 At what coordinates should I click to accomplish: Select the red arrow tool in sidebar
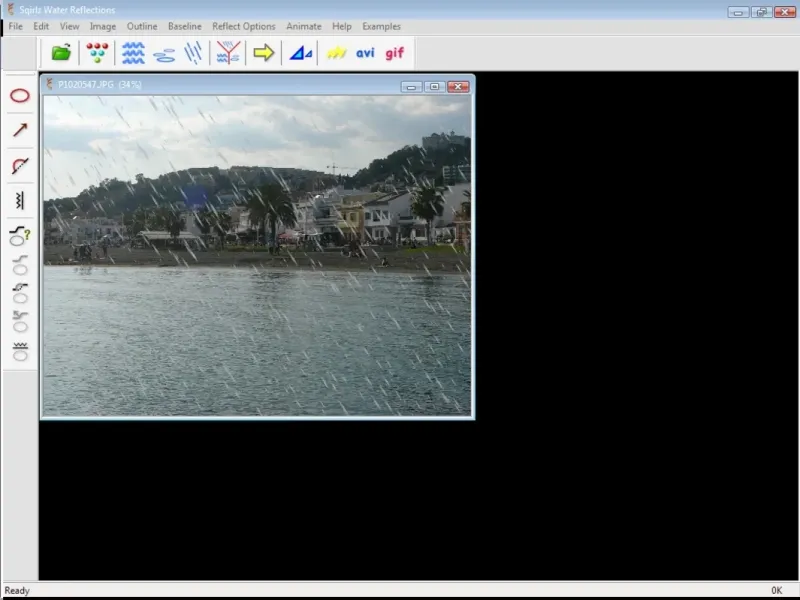[x=20, y=130]
